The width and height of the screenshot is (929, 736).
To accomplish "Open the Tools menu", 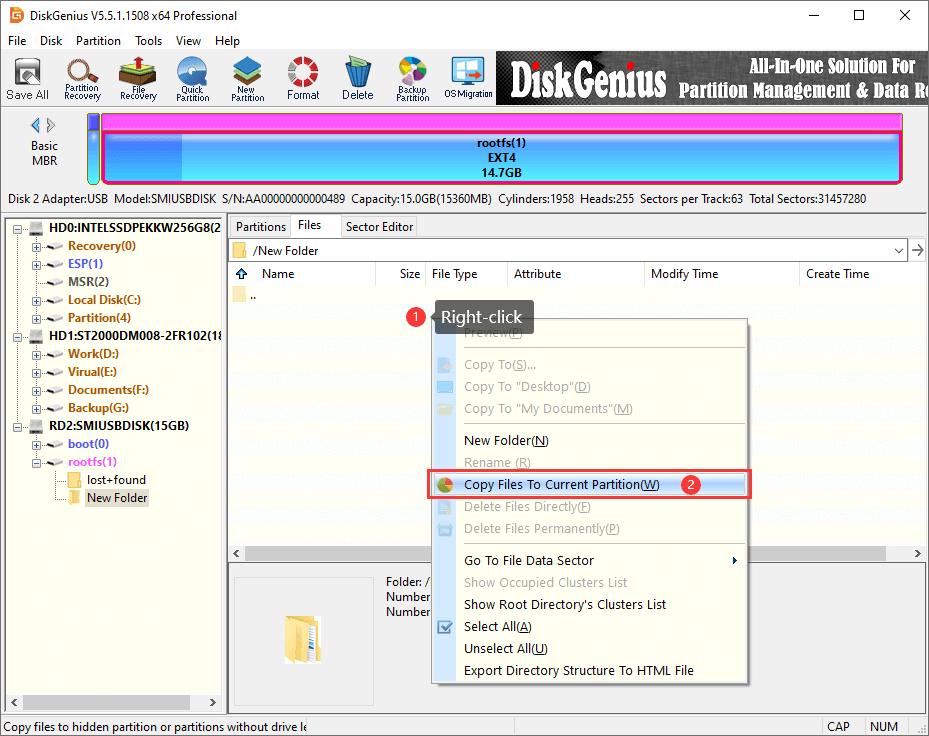I will tap(148, 40).
